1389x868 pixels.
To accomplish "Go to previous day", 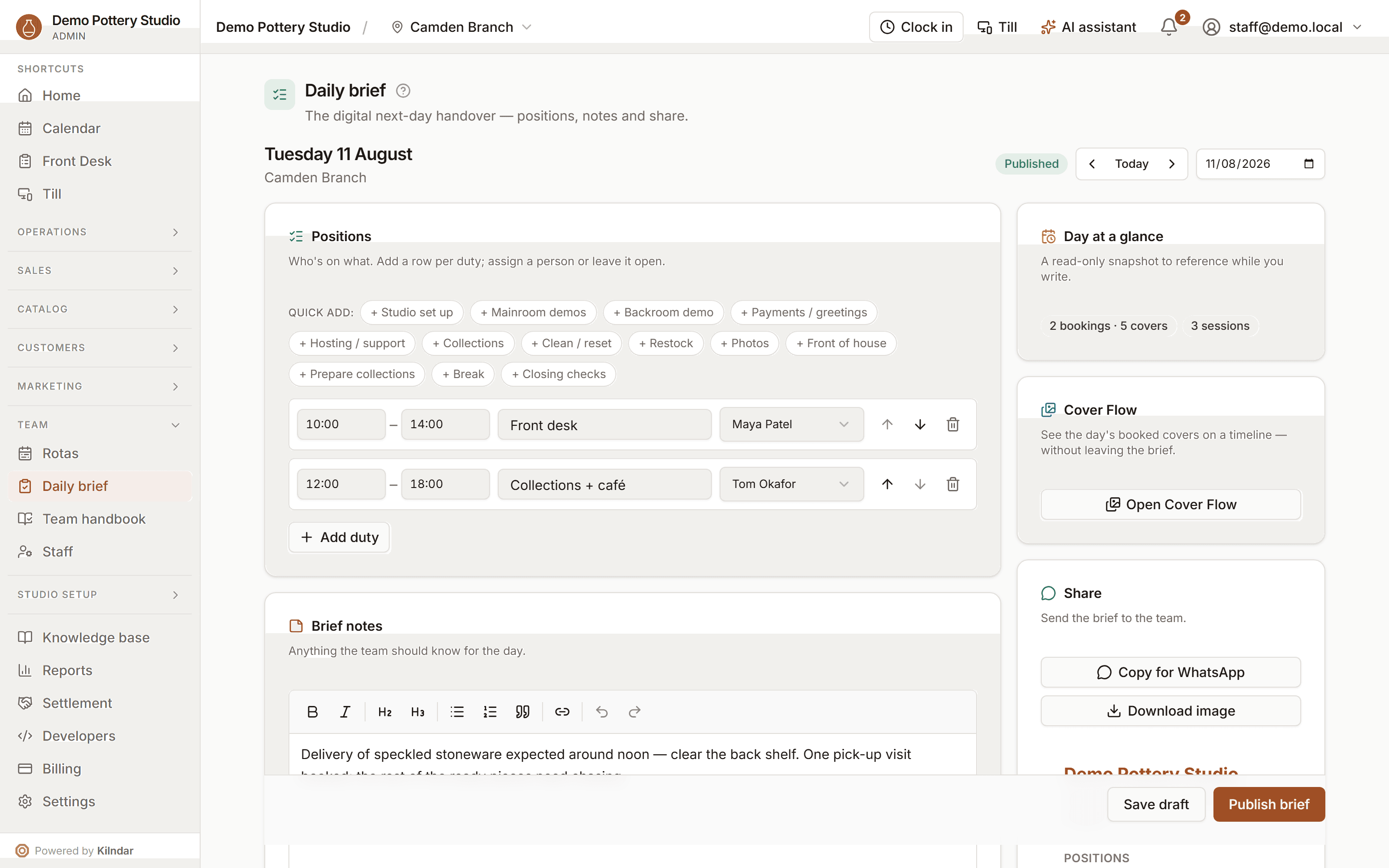I will 1092,164.
